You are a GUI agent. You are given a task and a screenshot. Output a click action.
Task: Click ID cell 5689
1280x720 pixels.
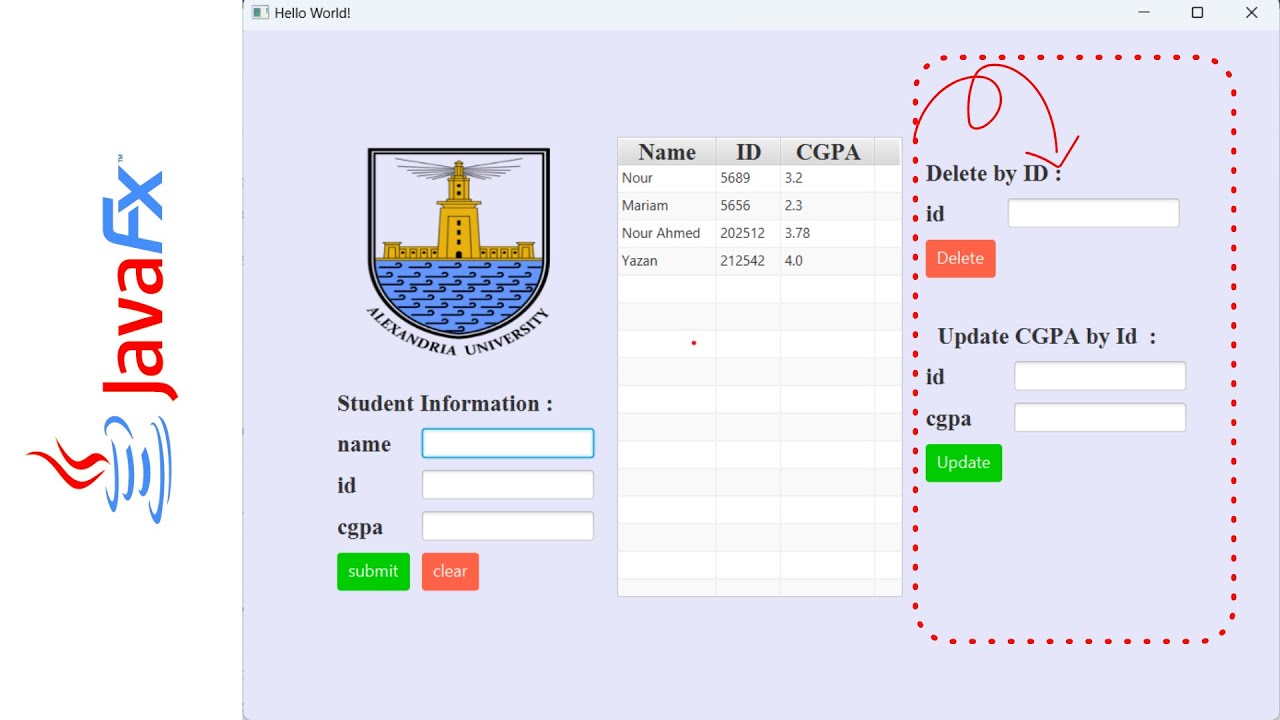(x=748, y=178)
